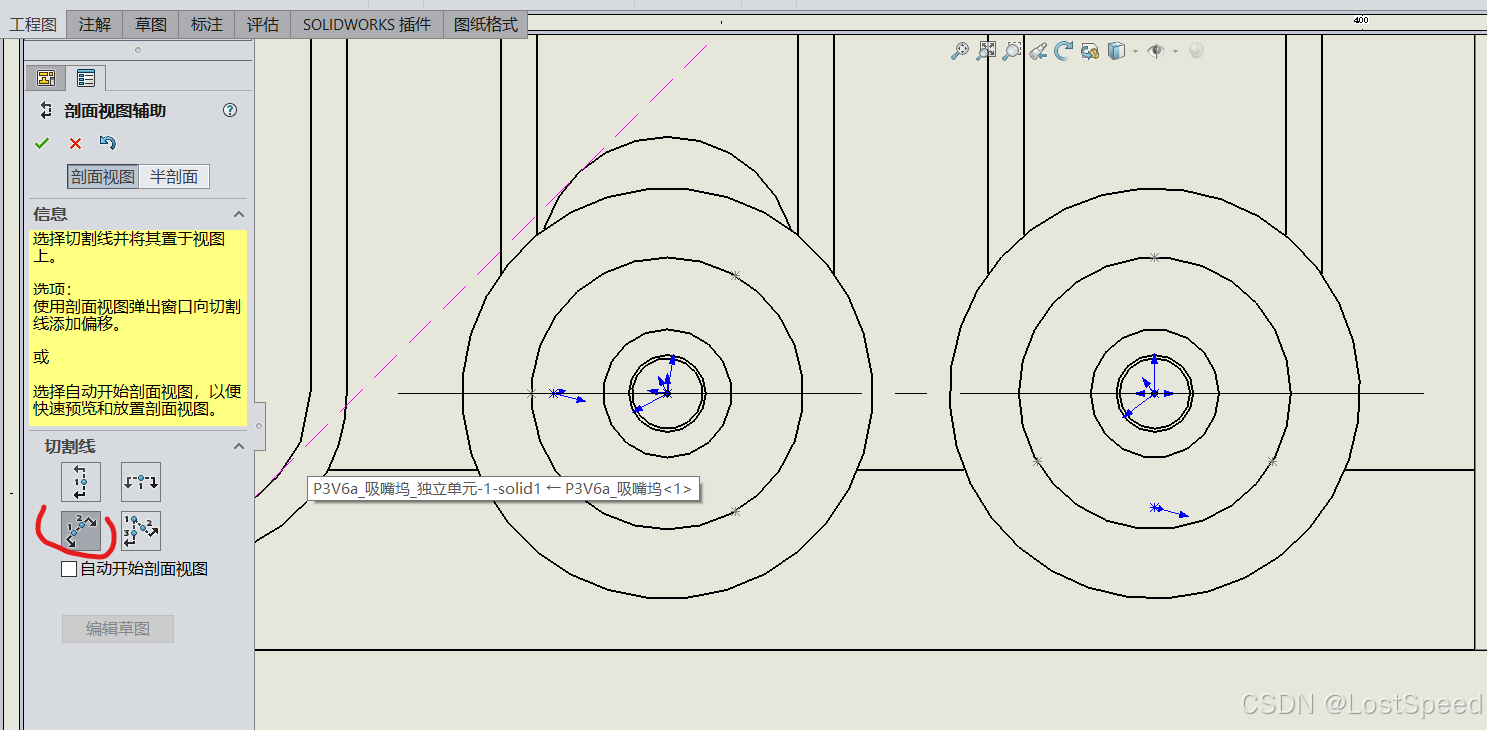Click the 编辑草图 button

118,629
